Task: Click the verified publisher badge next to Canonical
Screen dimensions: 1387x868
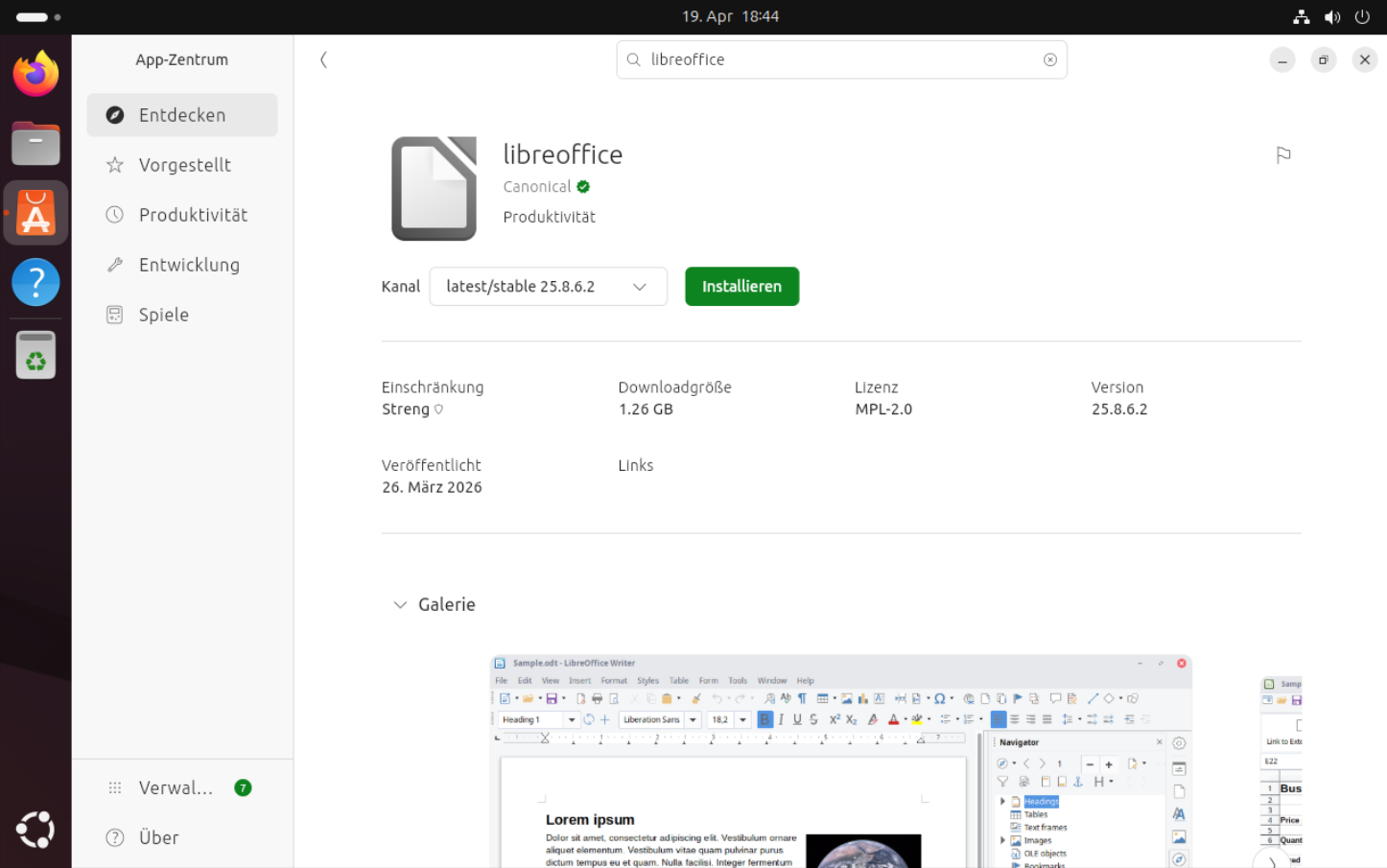Action: click(583, 187)
